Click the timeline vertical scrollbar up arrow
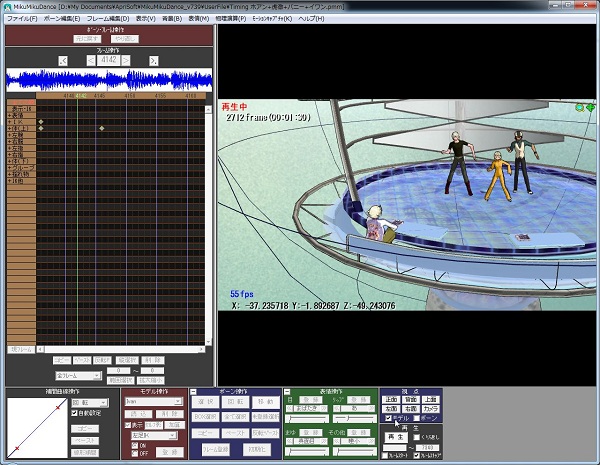Image resolution: width=600 pixels, height=465 pixels. 208,110
